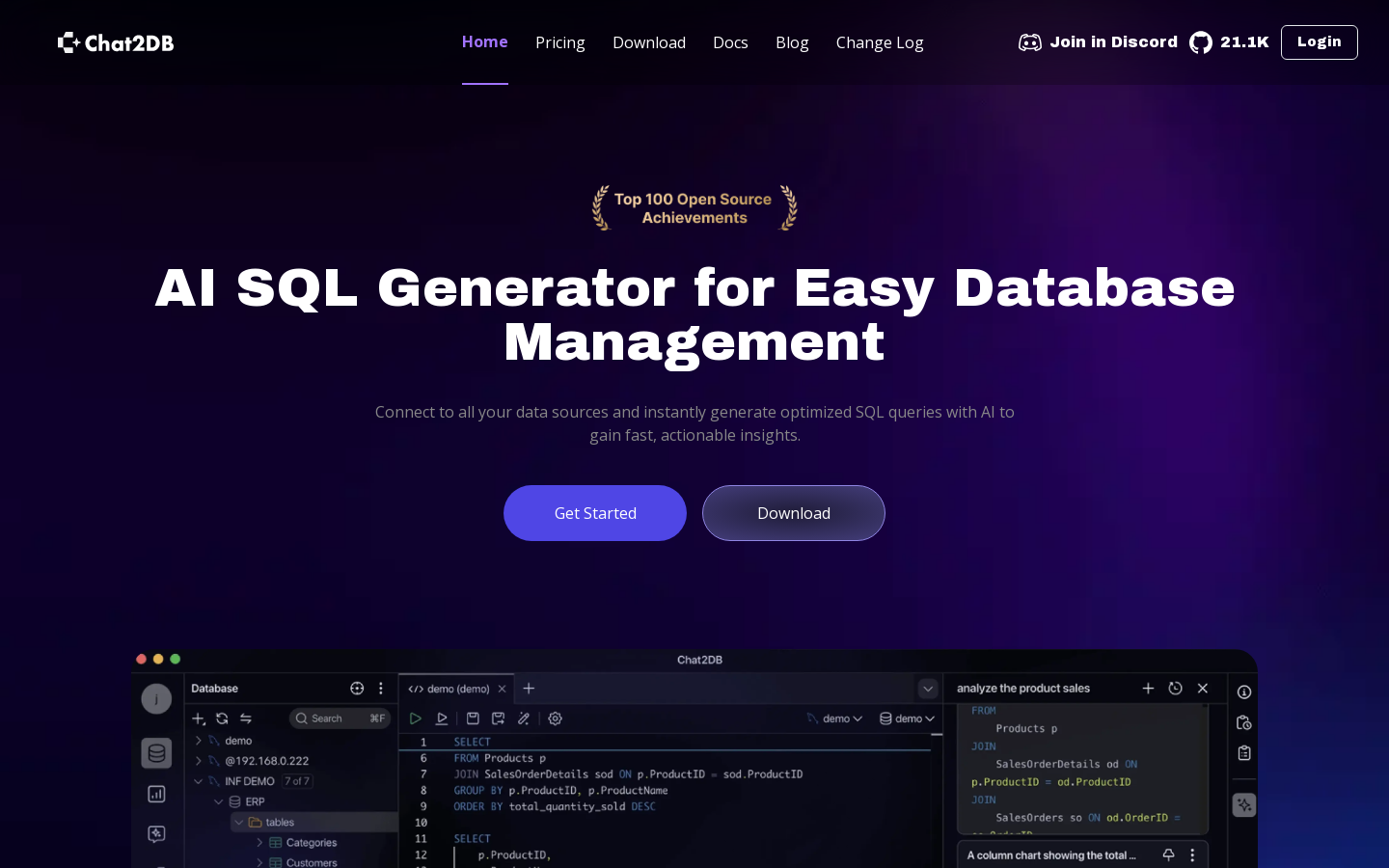This screenshot has width=1389, height=868.
Task: Click the '7 of 7' badge
Action: 297,781
